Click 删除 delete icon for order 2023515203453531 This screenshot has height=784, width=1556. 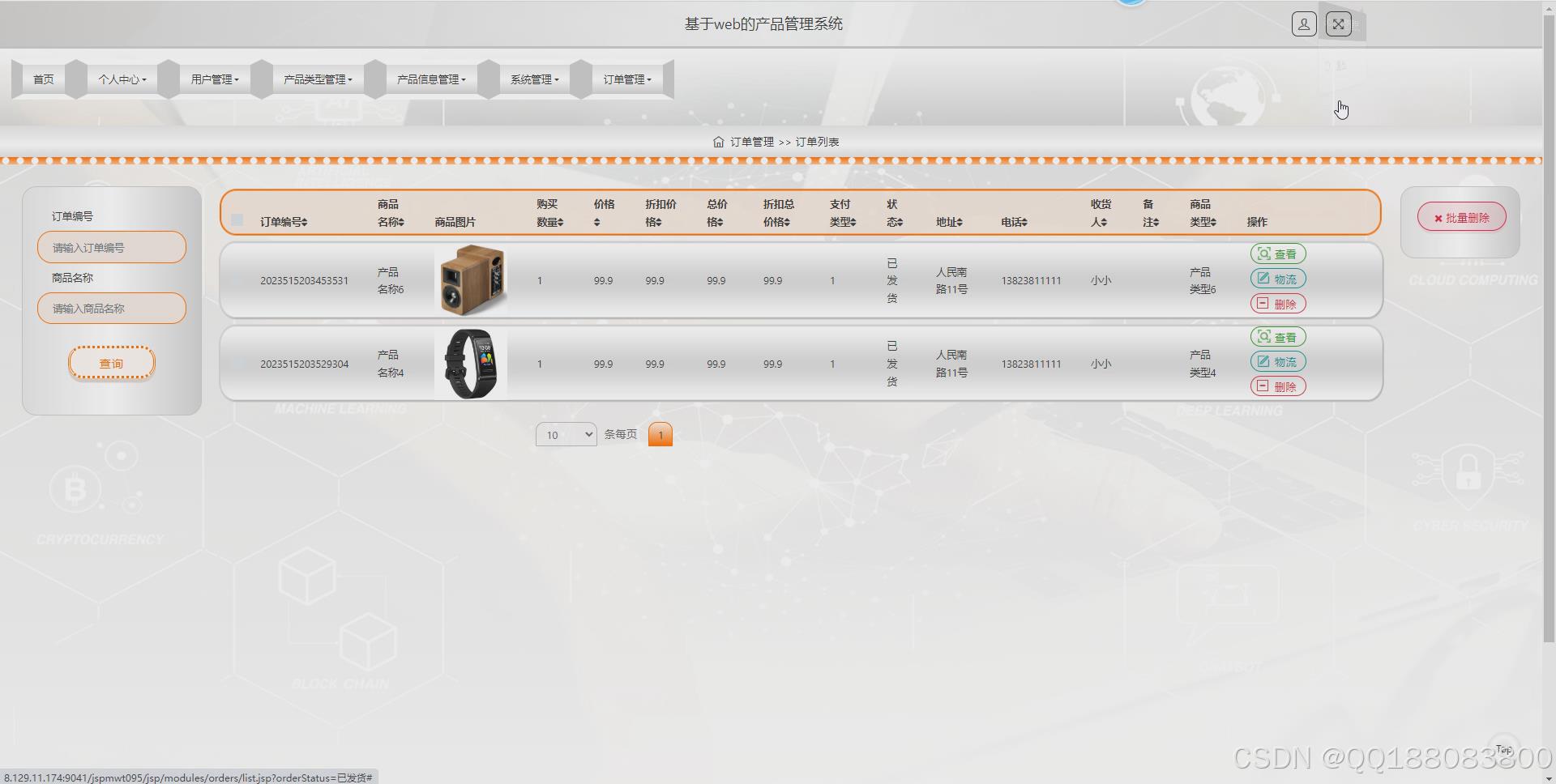(1278, 303)
